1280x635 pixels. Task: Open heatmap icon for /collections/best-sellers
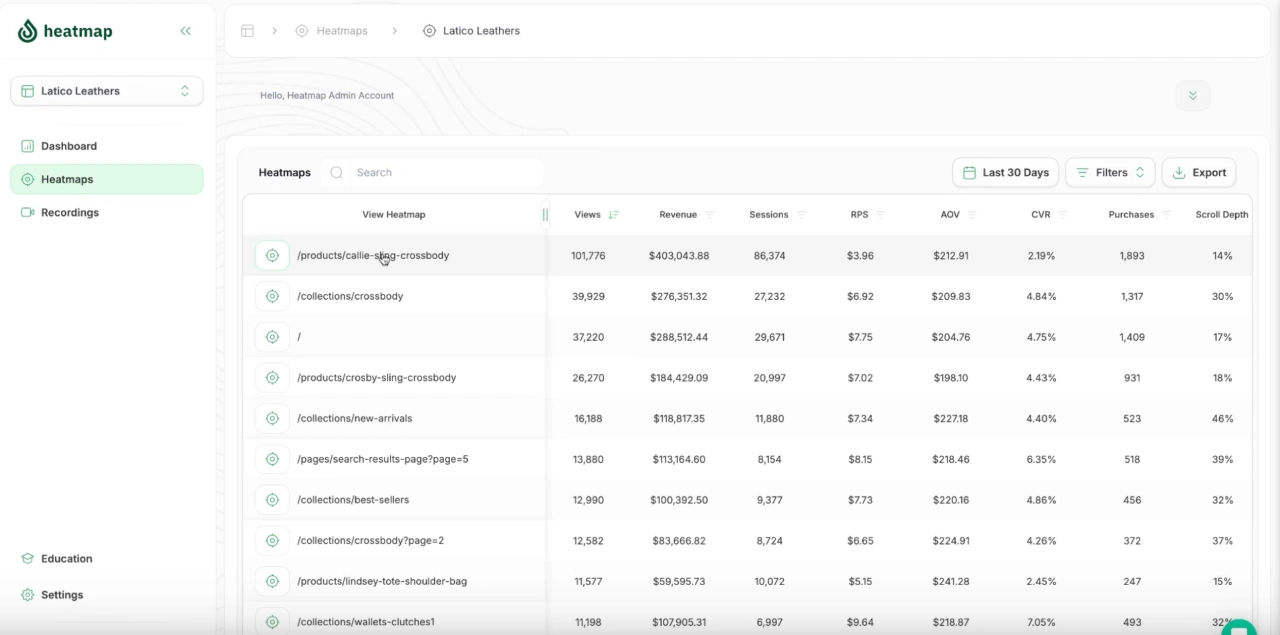click(272, 500)
